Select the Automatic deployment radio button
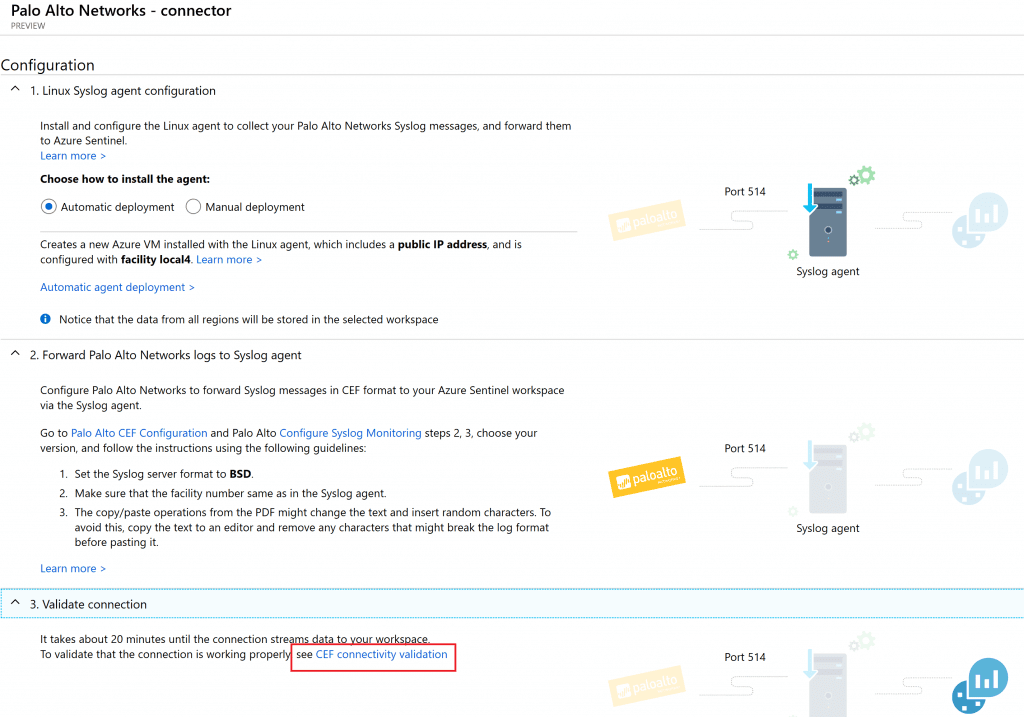 [48, 207]
